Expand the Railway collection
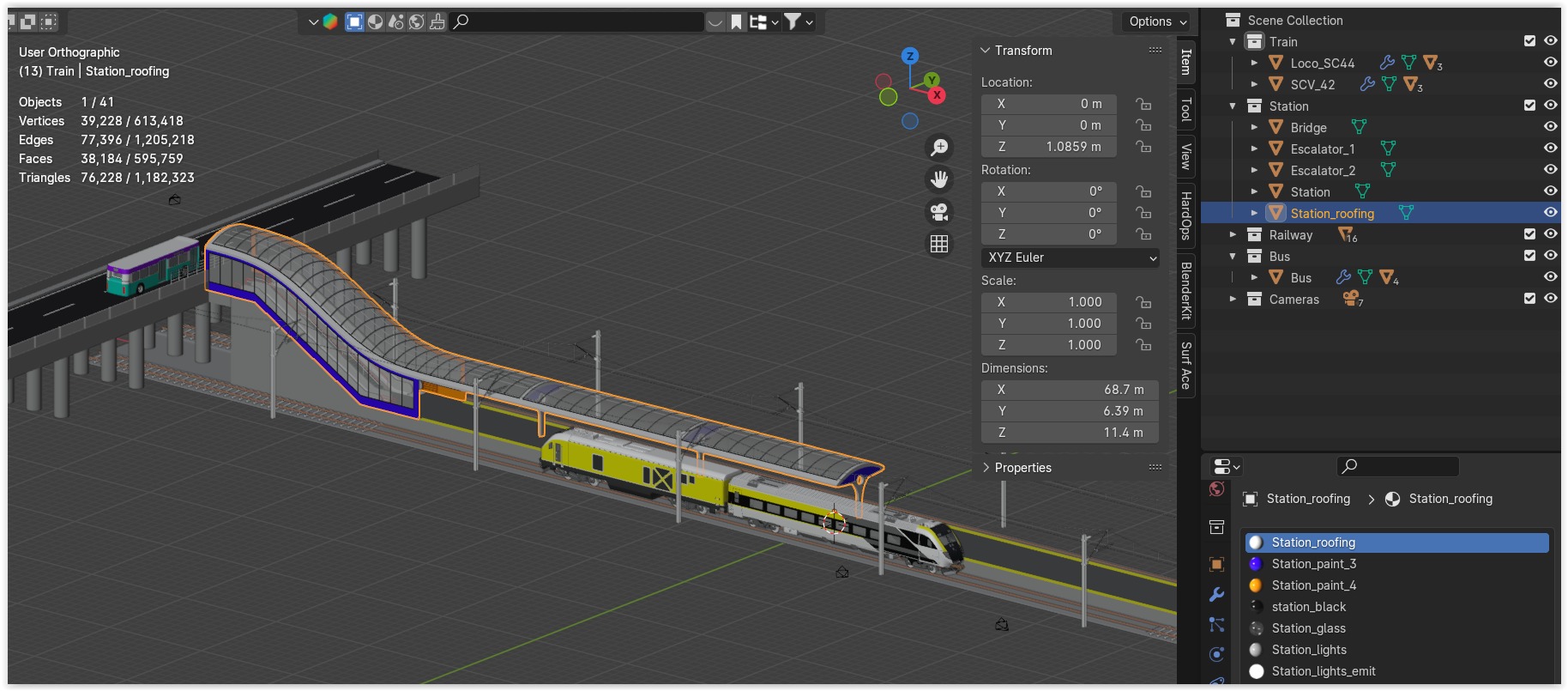The width and height of the screenshot is (1568, 691). tap(1233, 234)
